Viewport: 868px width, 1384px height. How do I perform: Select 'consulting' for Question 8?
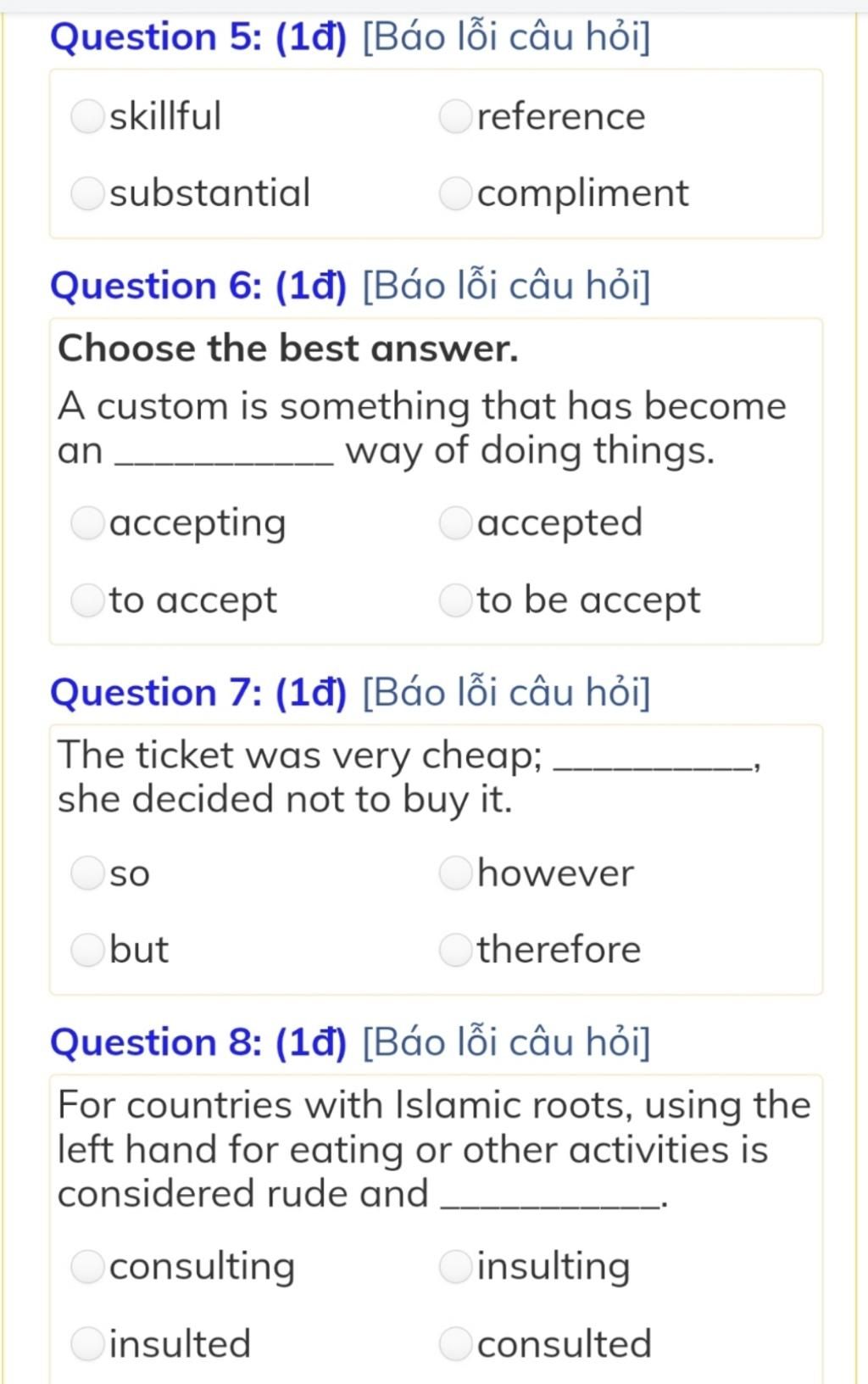(87, 1266)
